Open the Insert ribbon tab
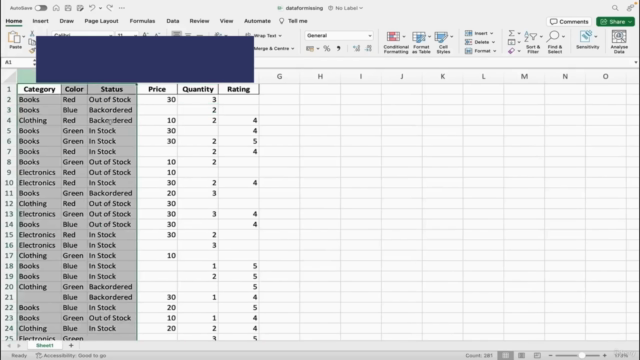This screenshot has height=360, width=640. 40,21
